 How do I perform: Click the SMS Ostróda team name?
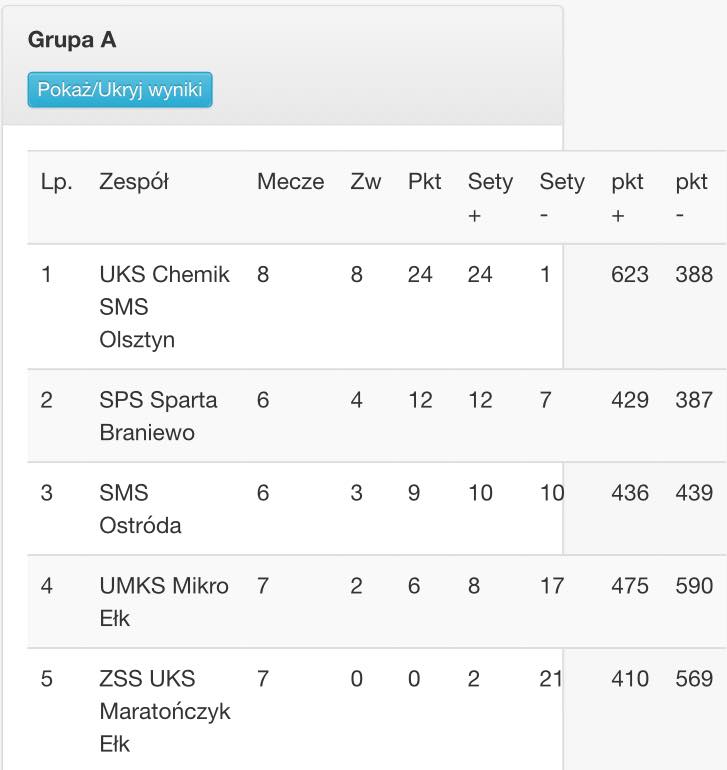(x=140, y=508)
